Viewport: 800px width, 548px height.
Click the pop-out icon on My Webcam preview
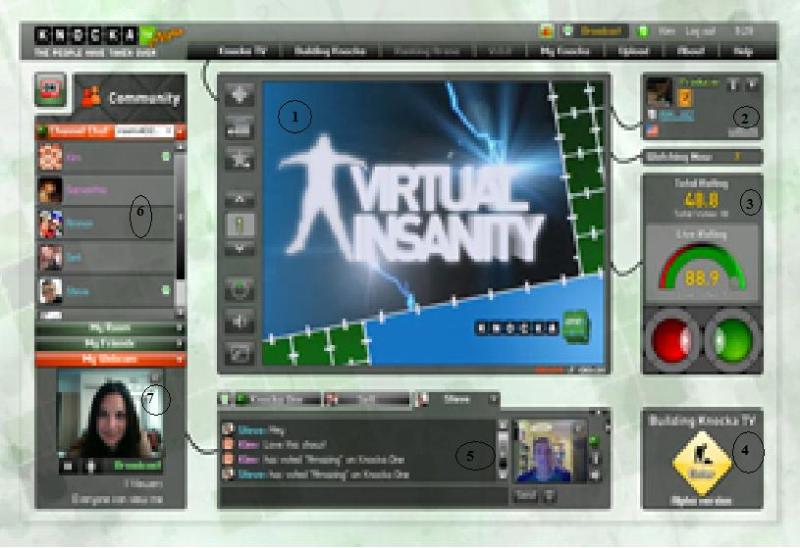156,378
